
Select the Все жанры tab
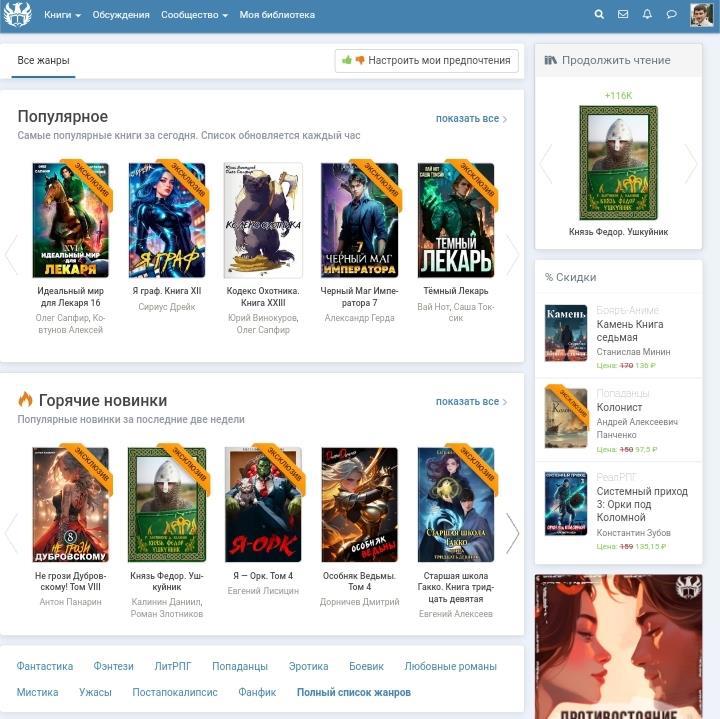(x=43, y=61)
